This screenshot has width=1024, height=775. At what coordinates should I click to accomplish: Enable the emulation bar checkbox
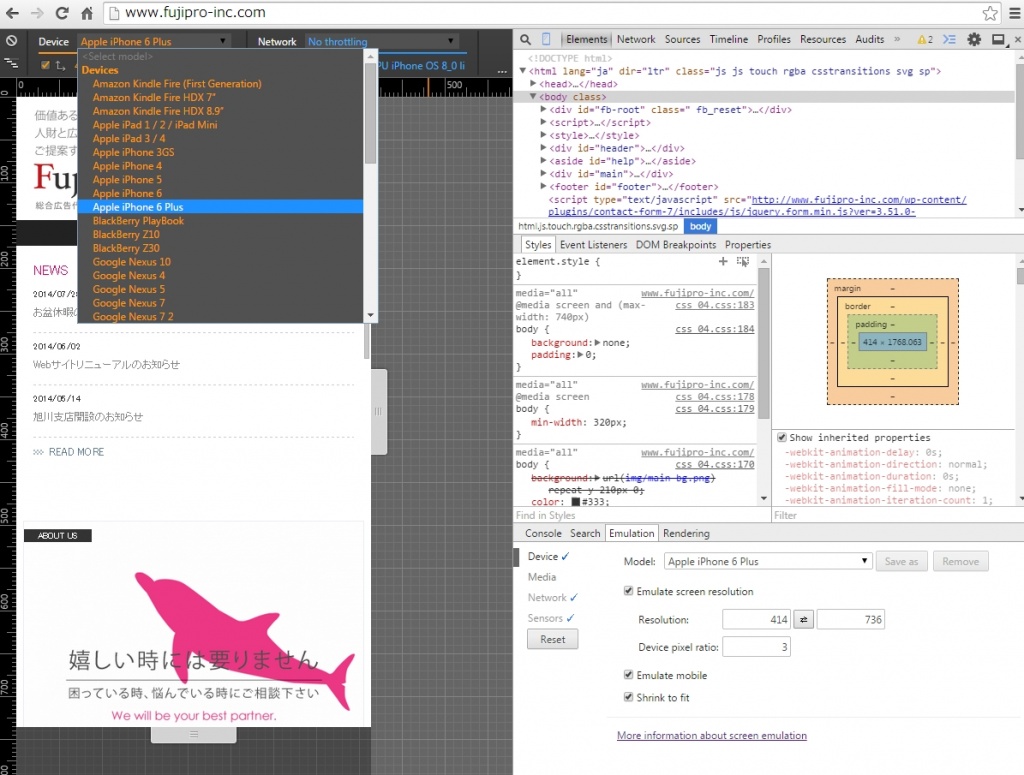45,65
